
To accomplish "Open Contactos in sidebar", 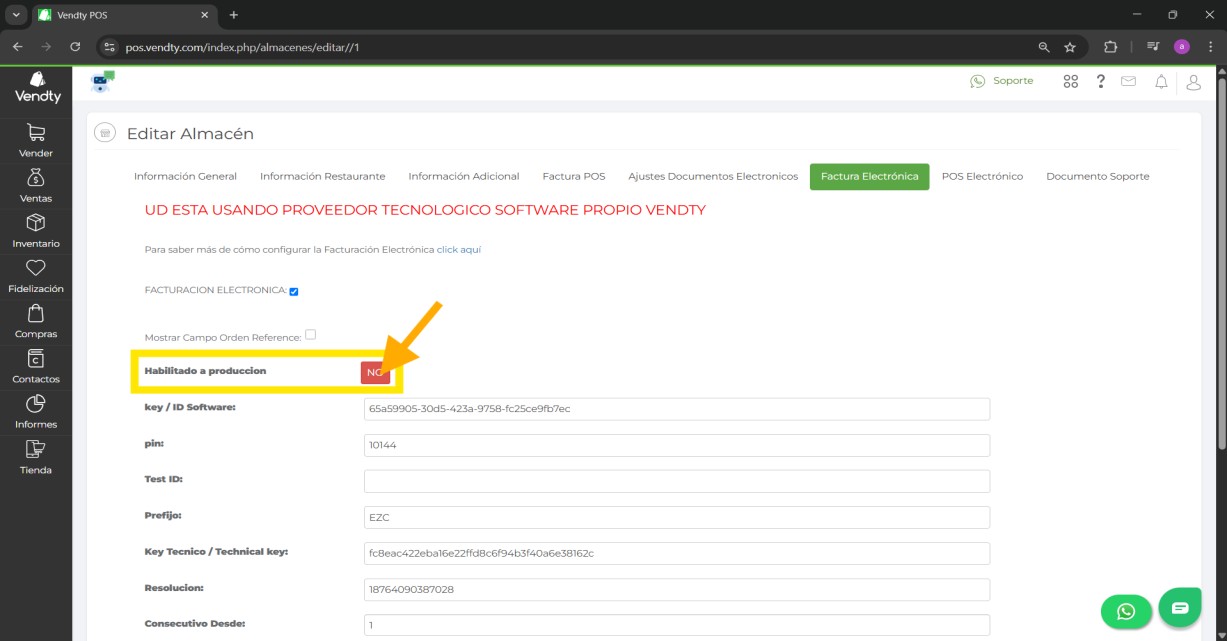I will [x=36, y=367].
